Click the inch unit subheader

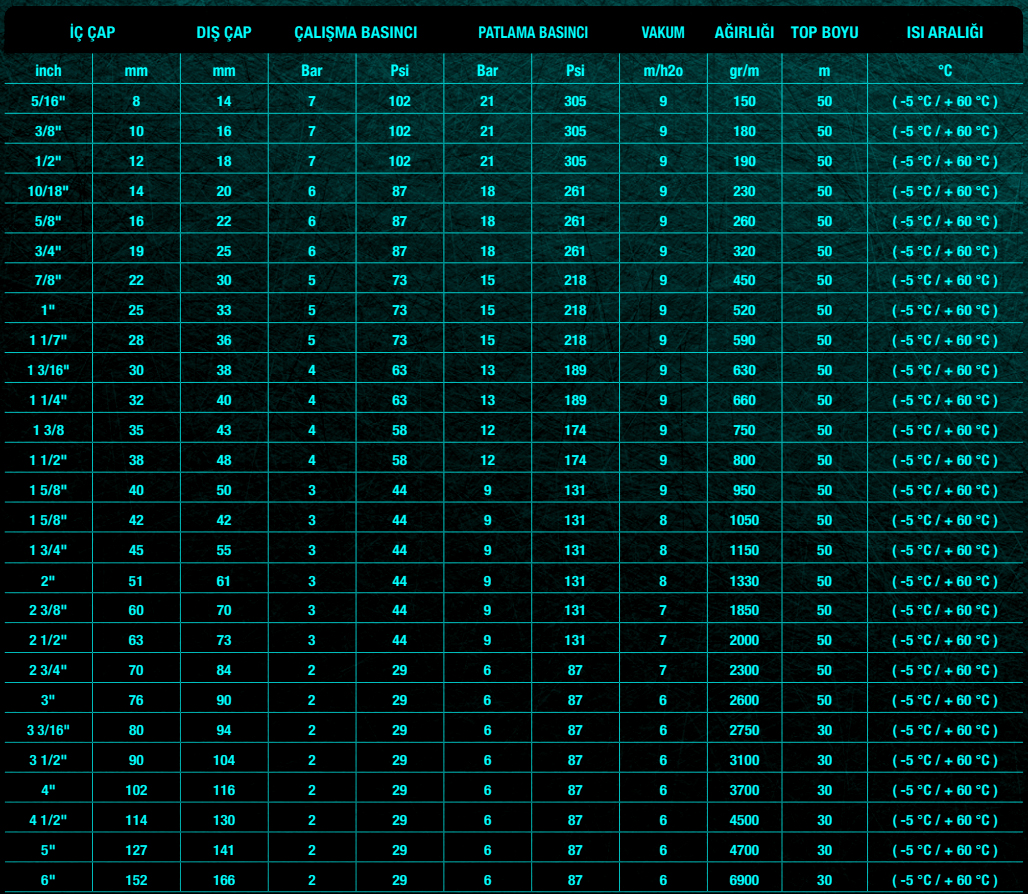tap(48, 71)
